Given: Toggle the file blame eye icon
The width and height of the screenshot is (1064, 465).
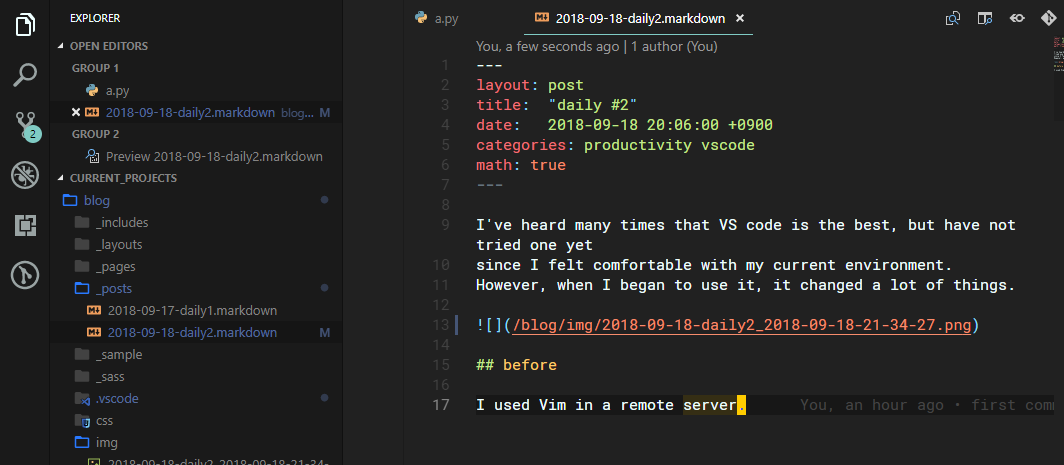Looking at the screenshot, I should click(x=1016, y=18).
